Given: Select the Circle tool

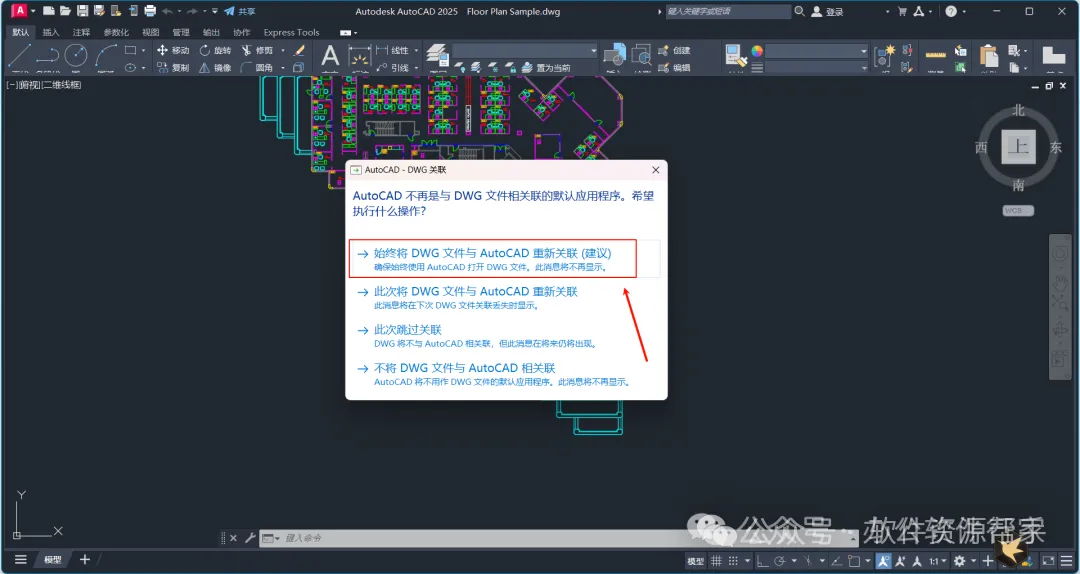Looking at the screenshot, I should pos(76,57).
